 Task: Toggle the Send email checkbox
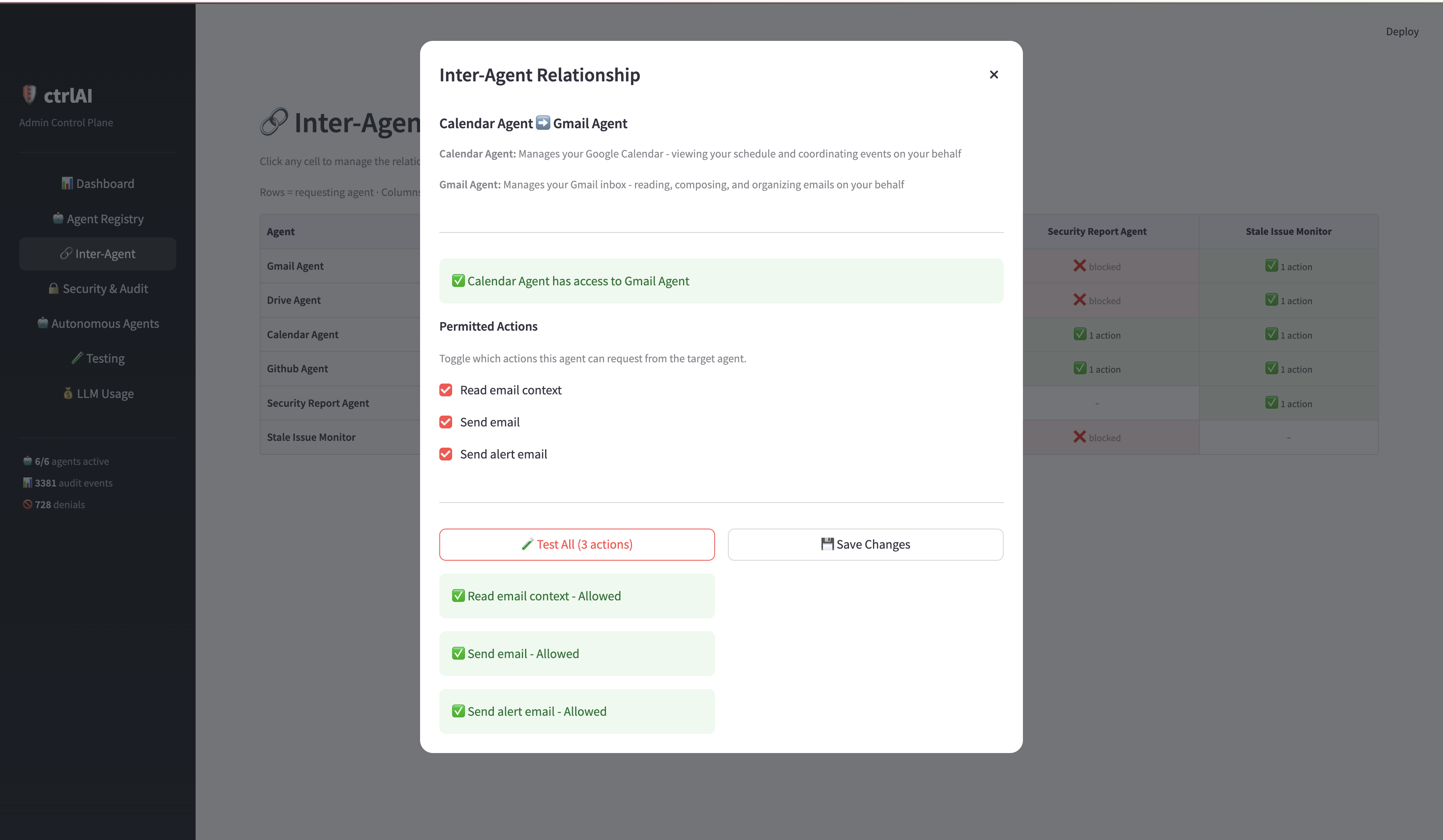coord(445,422)
